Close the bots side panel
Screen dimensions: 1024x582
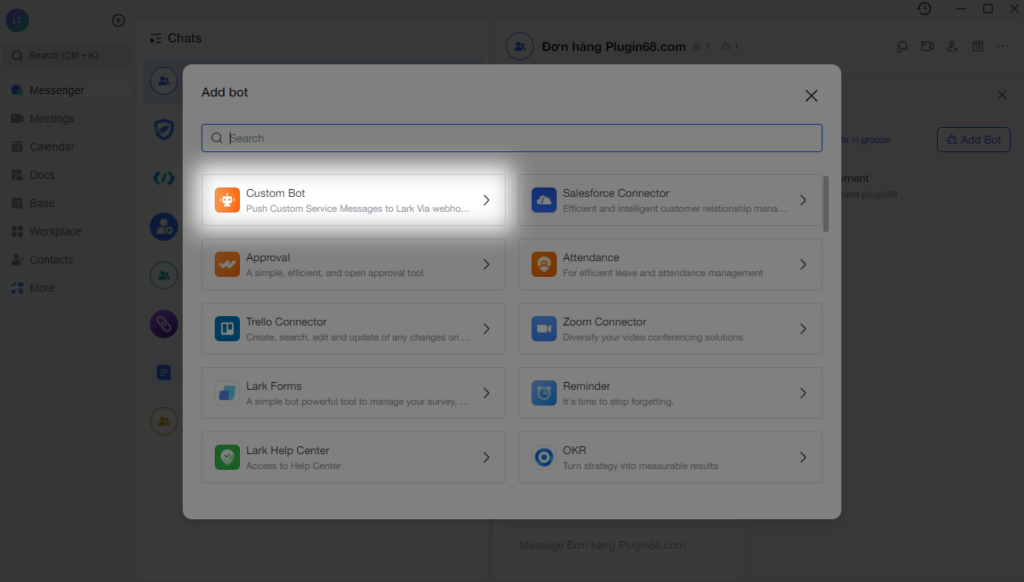pyautogui.click(x=1002, y=95)
